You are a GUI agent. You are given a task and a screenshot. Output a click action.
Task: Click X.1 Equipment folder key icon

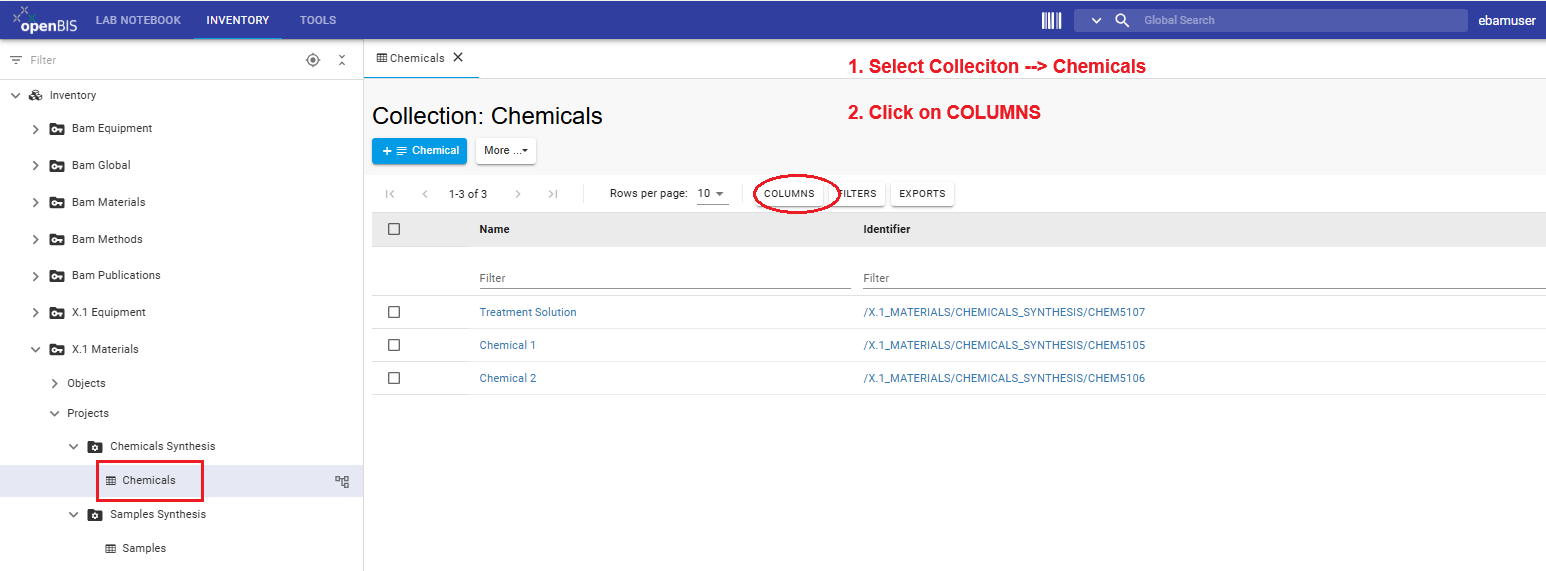58,313
